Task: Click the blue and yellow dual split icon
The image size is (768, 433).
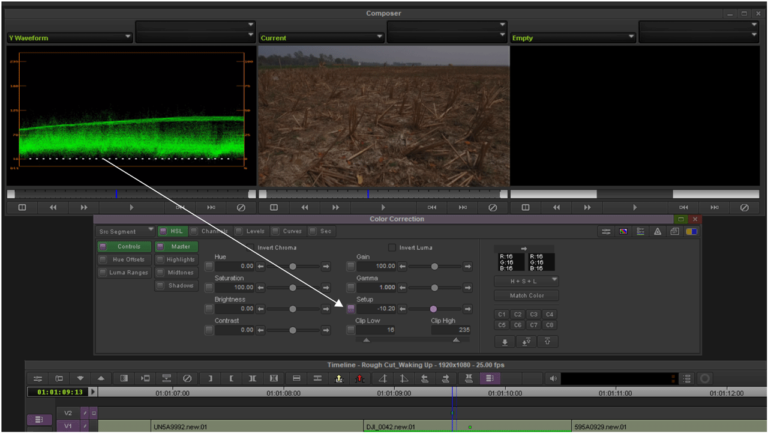Action: coord(692,231)
